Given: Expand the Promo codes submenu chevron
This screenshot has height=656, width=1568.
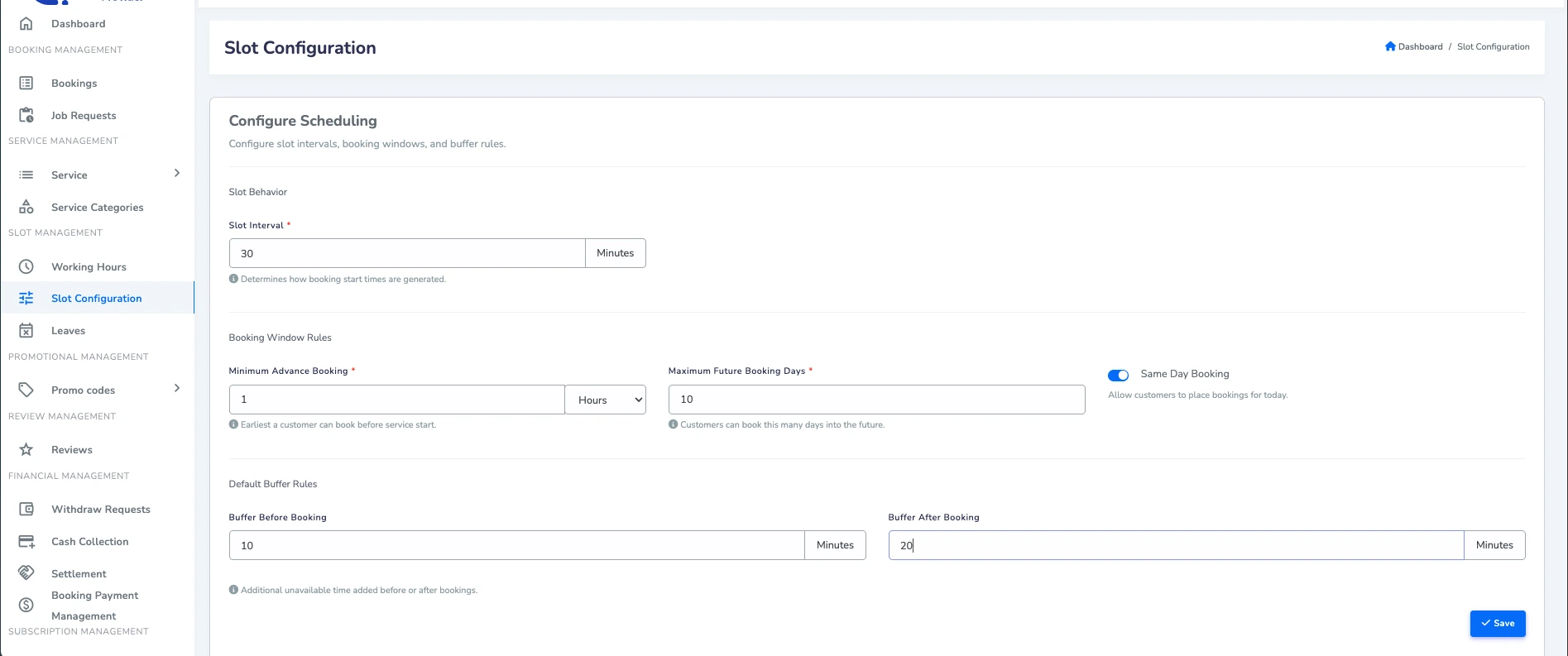Looking at the screenshot, I should (x=176, y=388).
